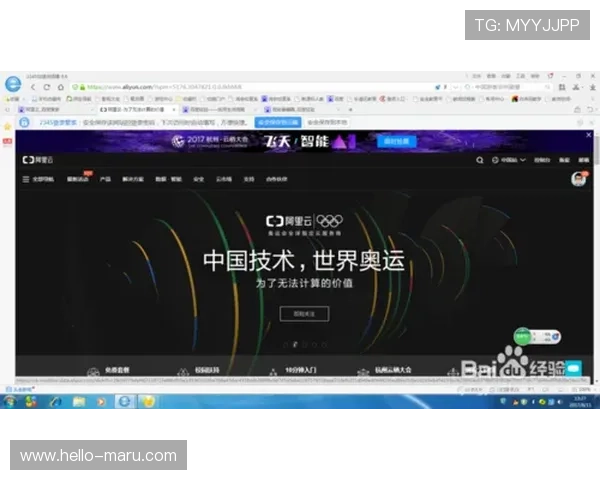Open the Windows Start menu
The width and height of the screenshot is (600, 480).
[x=10, y=402]
